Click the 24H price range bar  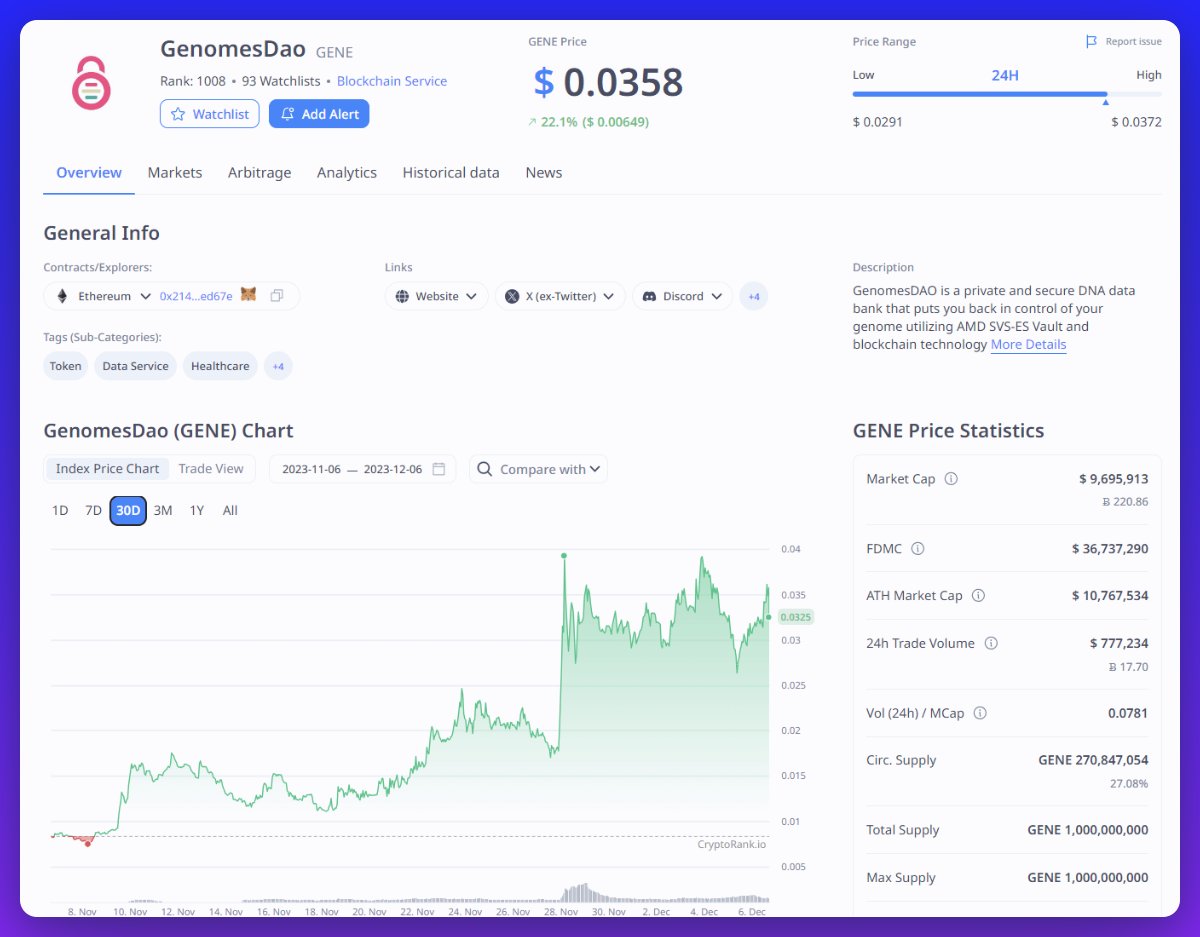click(x=1007, y=94)
